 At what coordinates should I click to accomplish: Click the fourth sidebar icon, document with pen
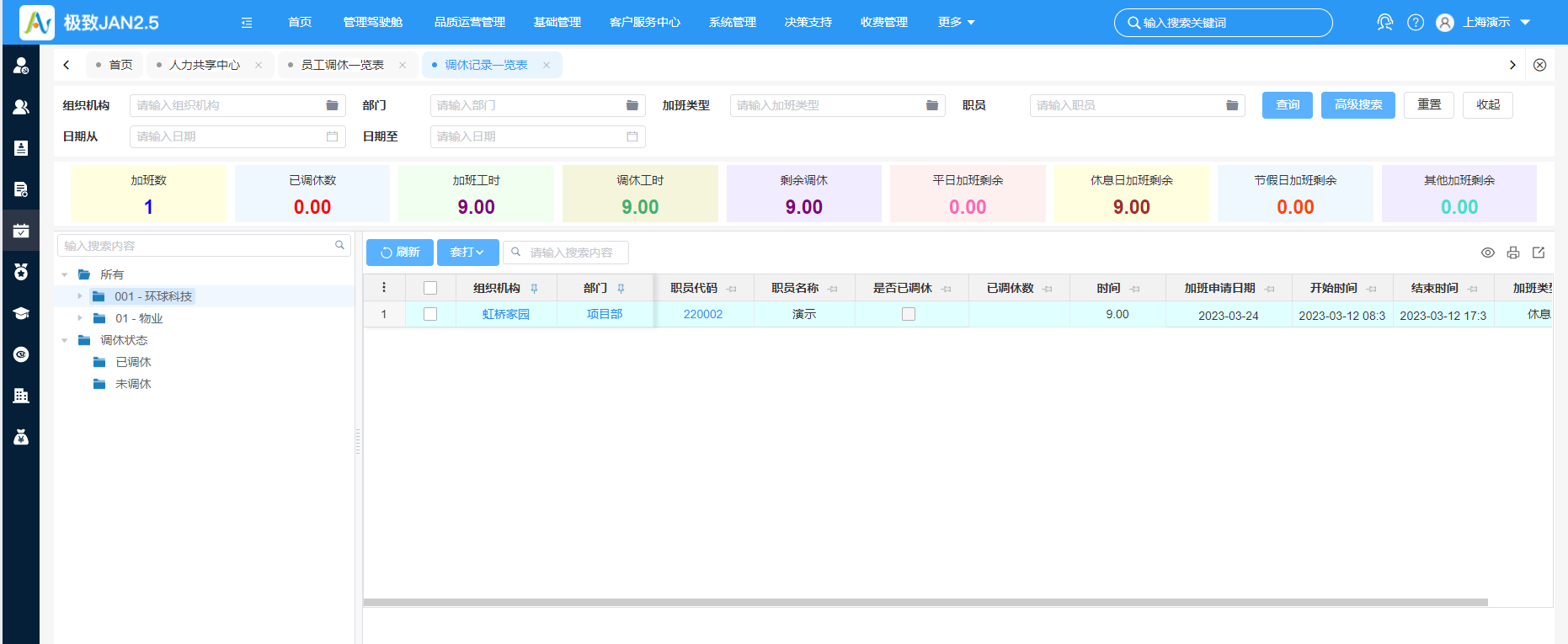(x=21, y=189)
